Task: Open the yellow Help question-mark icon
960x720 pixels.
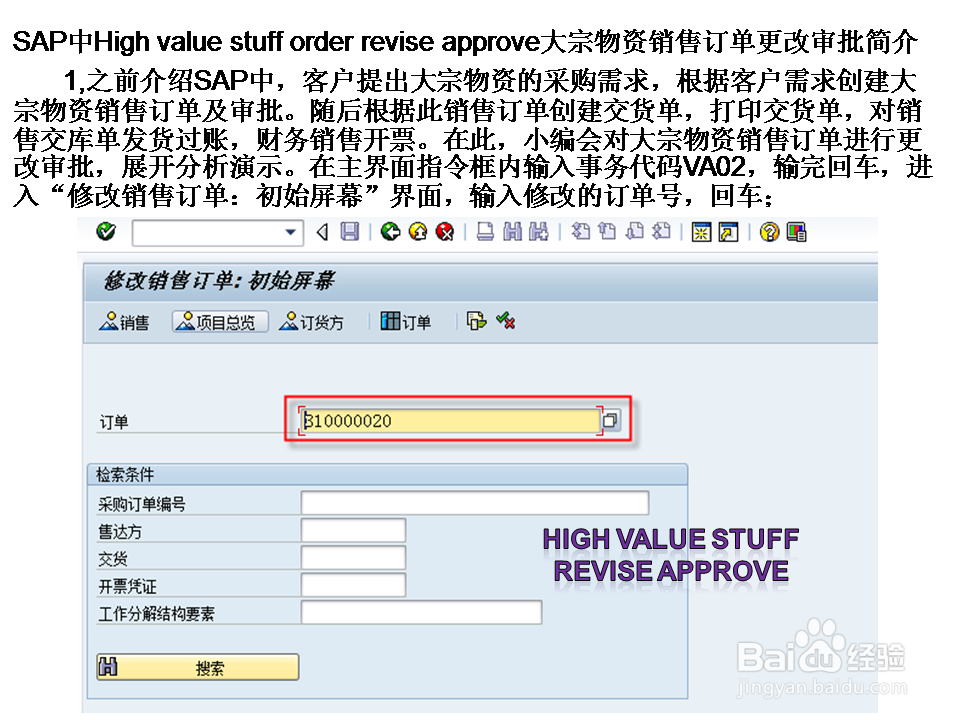Action: coord(769,232)
